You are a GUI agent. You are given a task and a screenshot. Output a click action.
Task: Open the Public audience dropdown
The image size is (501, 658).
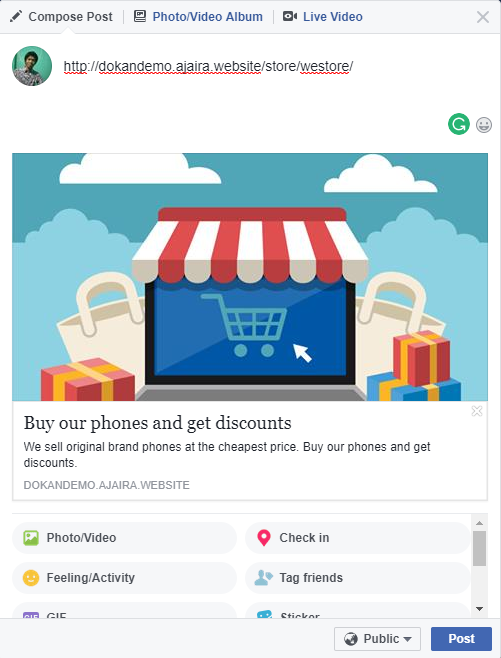377,639
